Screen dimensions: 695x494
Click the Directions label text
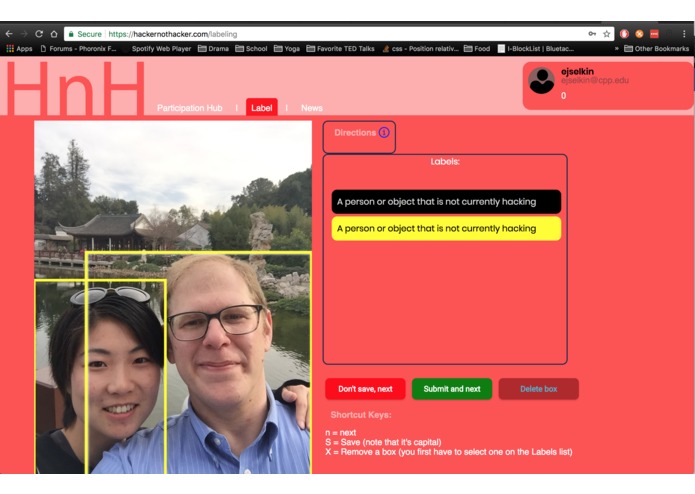tap(355, 132)
